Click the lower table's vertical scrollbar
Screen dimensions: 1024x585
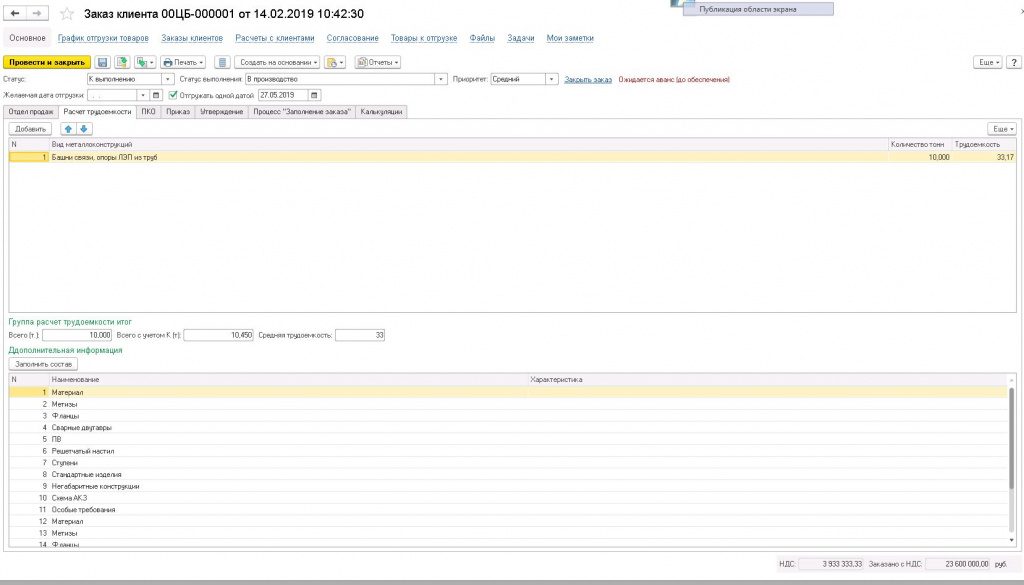pos(1012,439)
